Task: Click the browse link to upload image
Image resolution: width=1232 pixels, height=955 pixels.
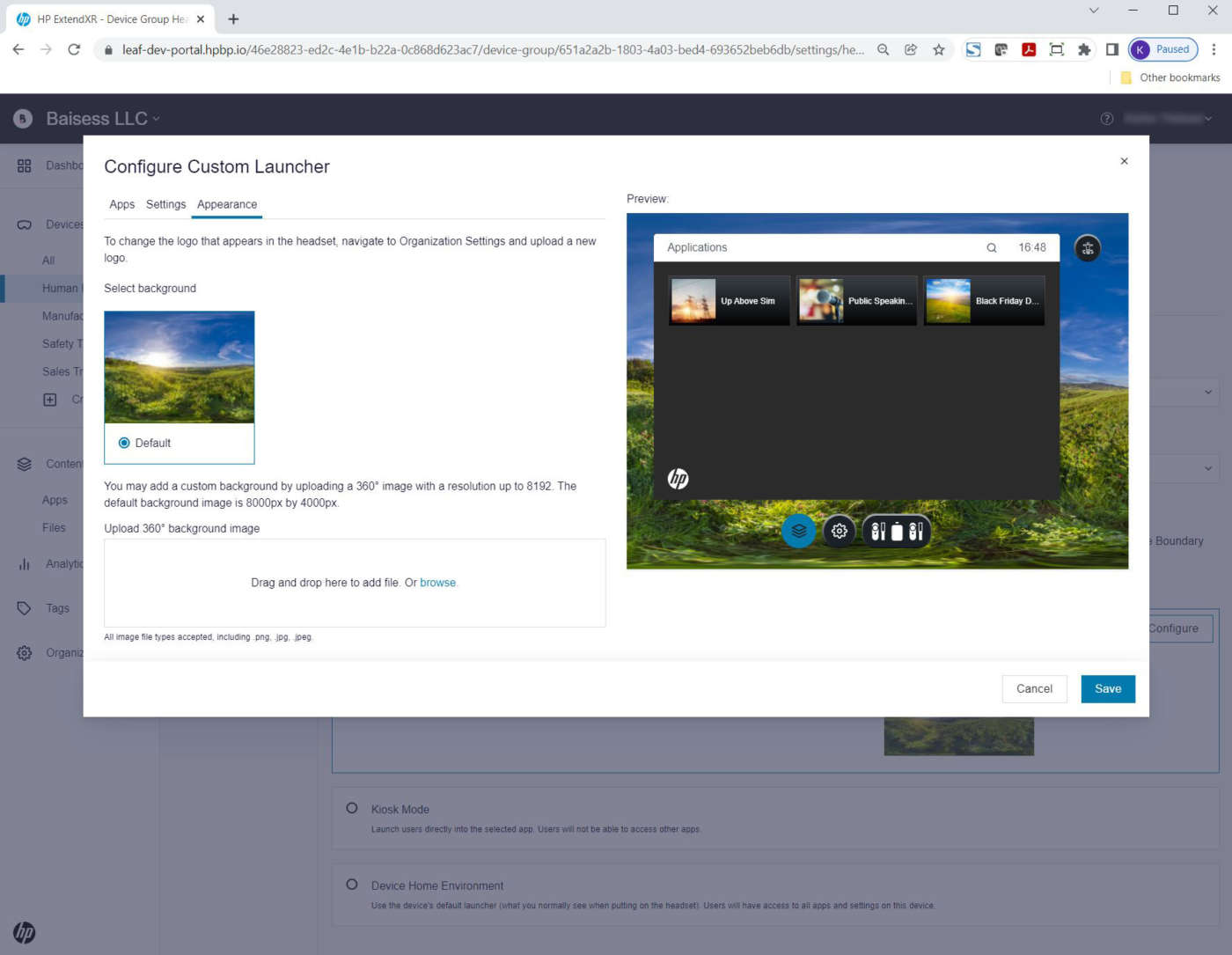Action: pyautogui.click(x=437, y=583)
